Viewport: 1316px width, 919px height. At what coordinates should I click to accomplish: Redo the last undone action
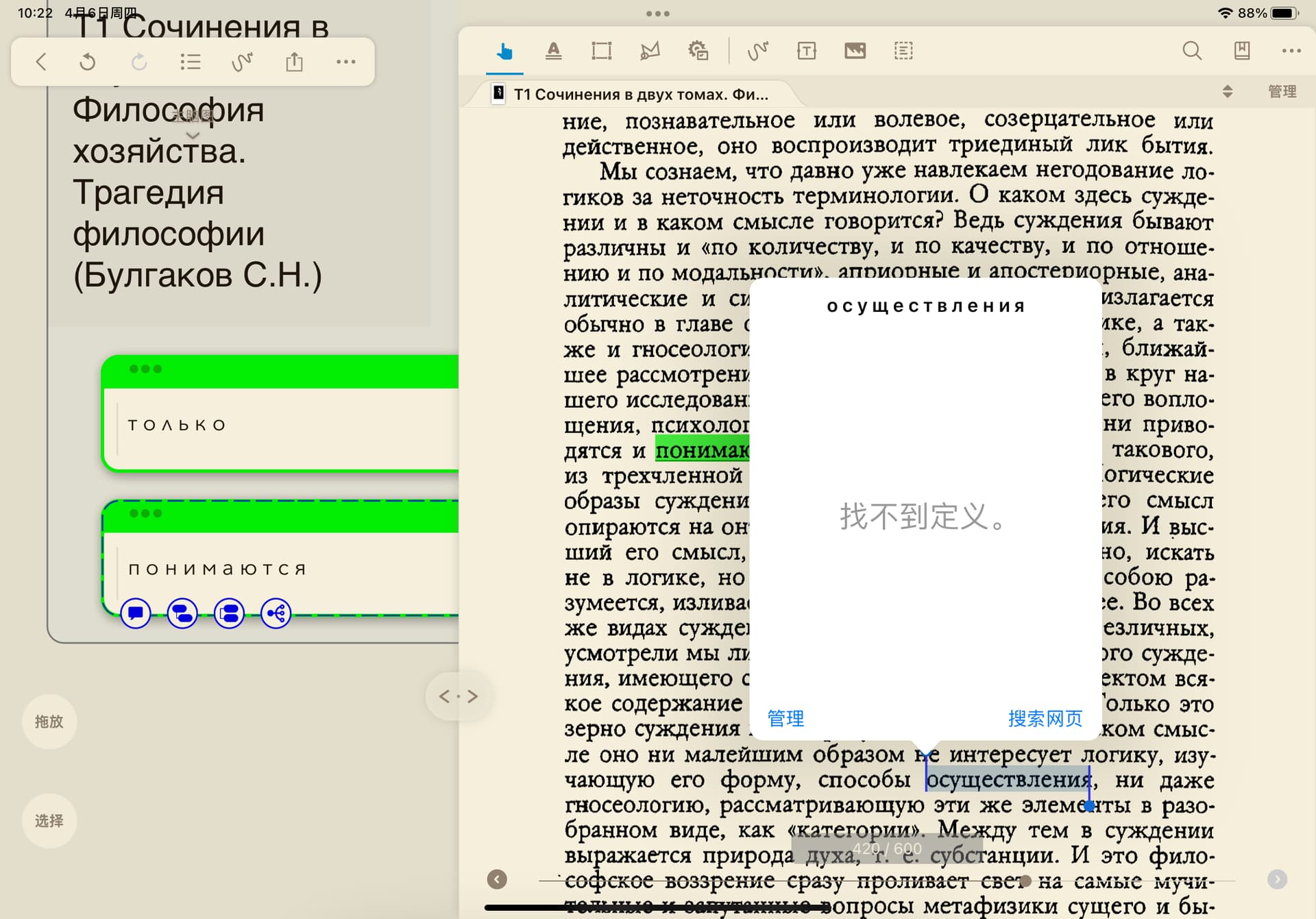coord(139,62)
